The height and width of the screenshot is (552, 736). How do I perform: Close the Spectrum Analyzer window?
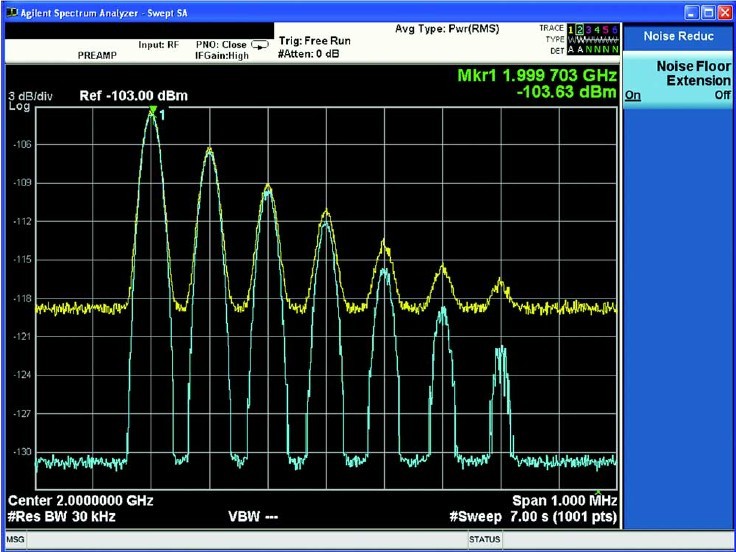click(x=725, y=13)
